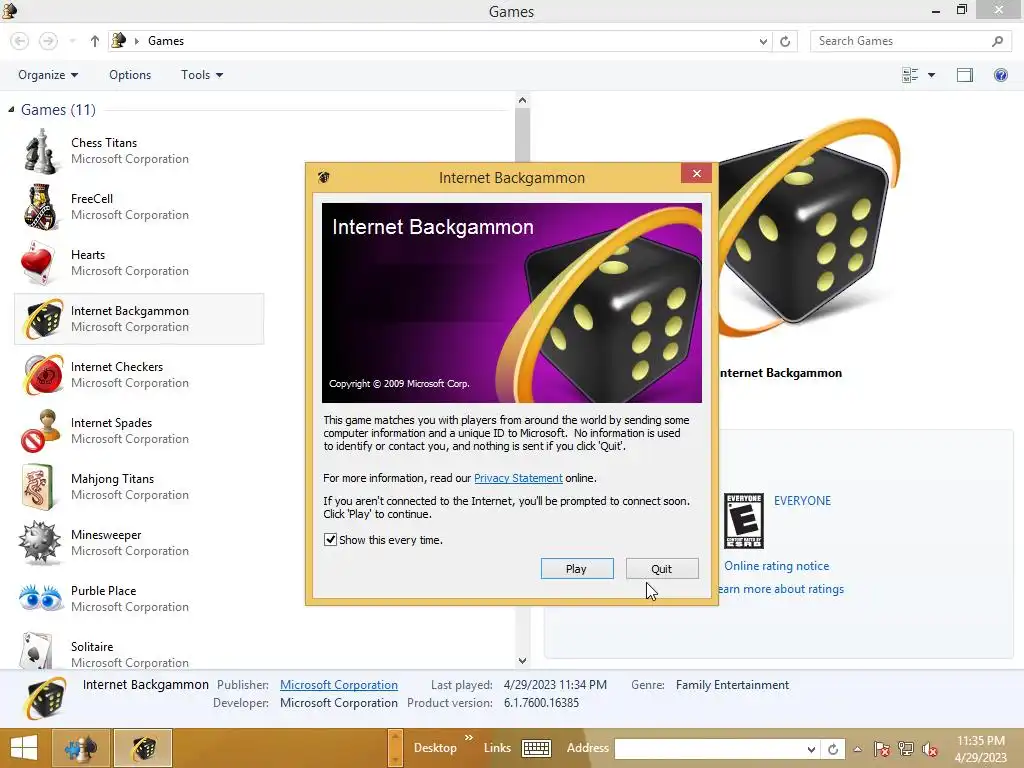The image size is (1024, 768).
Task: Open the Microsoft Corporation publisher link
Action: point(339,685)
